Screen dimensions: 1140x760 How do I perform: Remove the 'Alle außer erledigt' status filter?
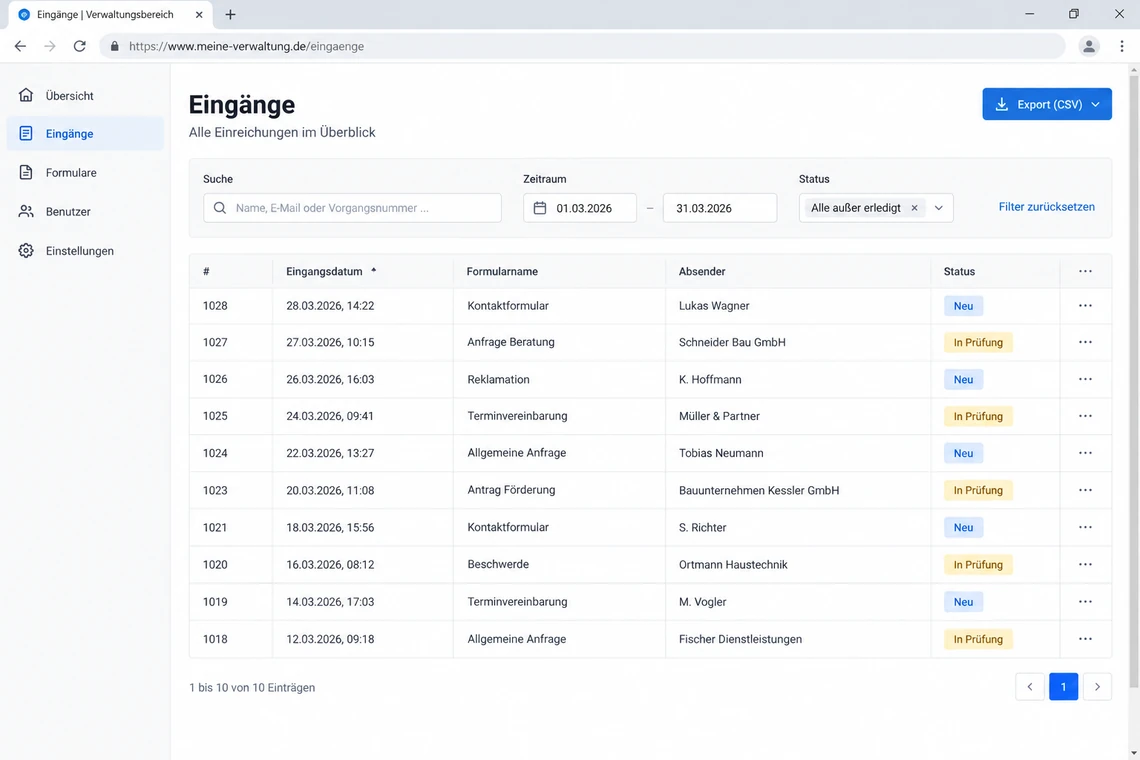[x=915, y=208]
